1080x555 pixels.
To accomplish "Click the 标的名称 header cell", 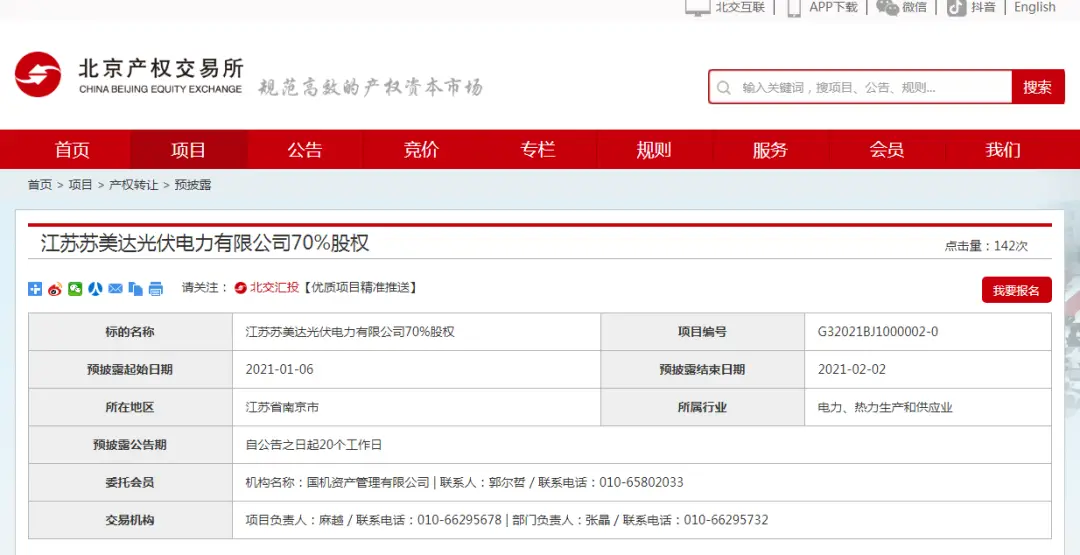I will 130,332.
